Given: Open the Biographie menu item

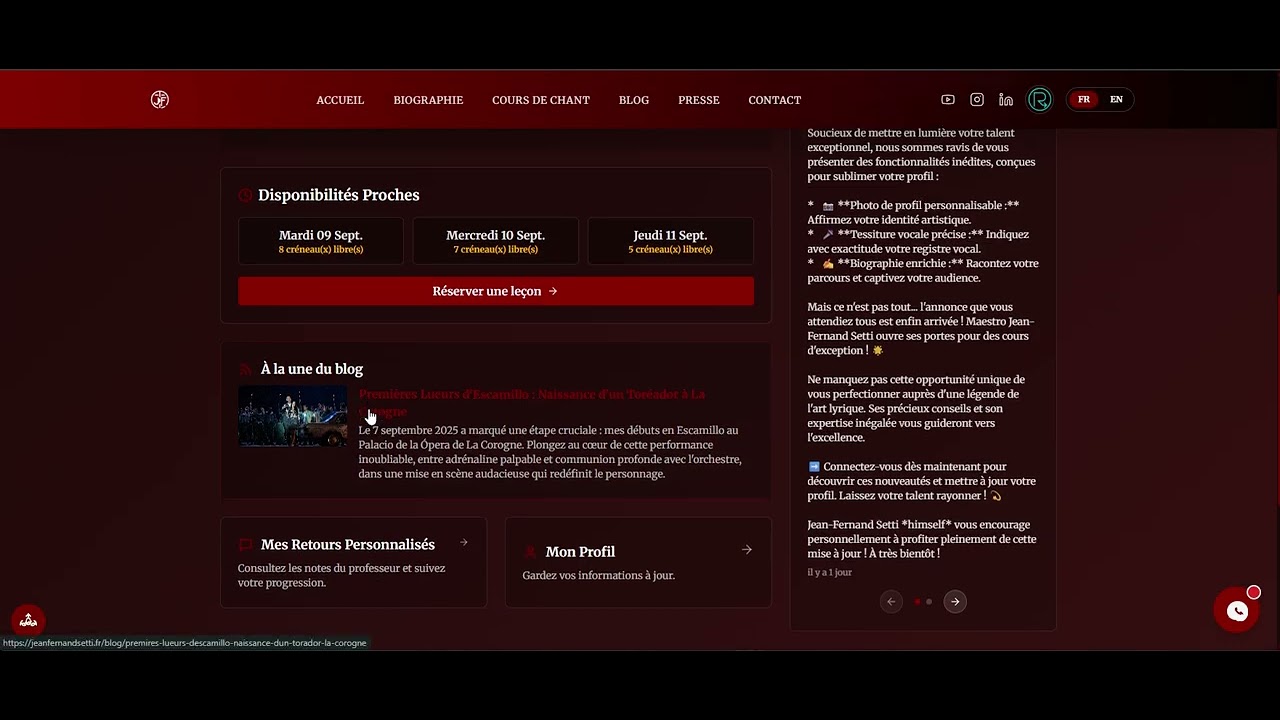Looking at the screenshot, I should point(428,100).
